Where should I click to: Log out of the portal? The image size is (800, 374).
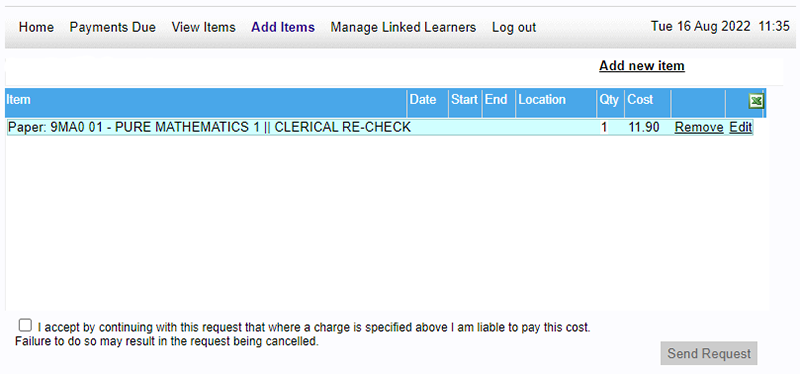[x=514, y=27]
